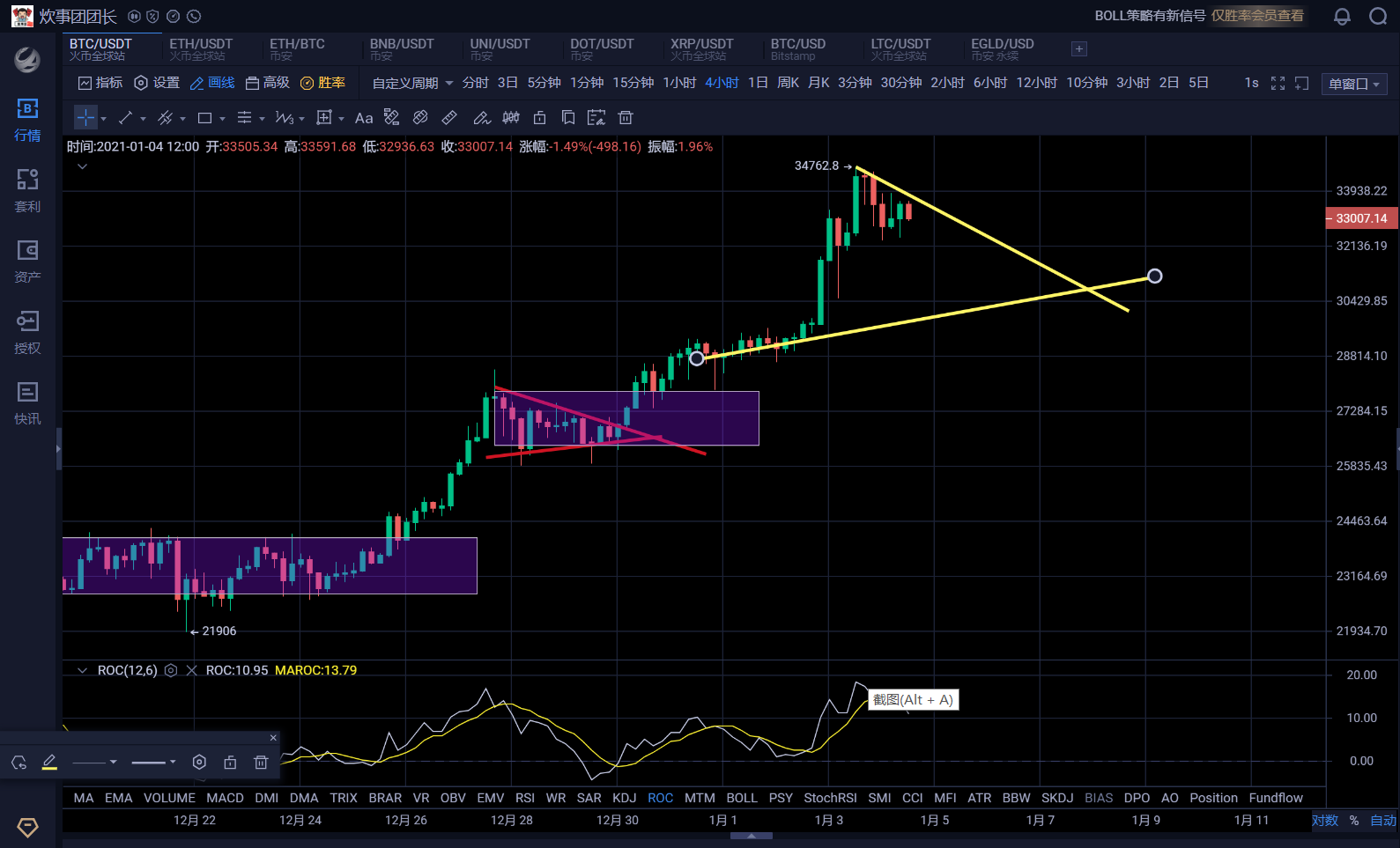This screenshot has height=848, width=1400.
Task: Lock the selected drawing in floating toolbar
Action: point(230,763)
